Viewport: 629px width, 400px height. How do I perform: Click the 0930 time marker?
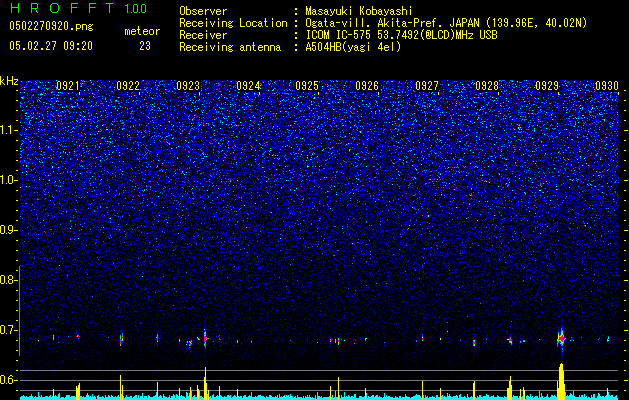point(607,86)
